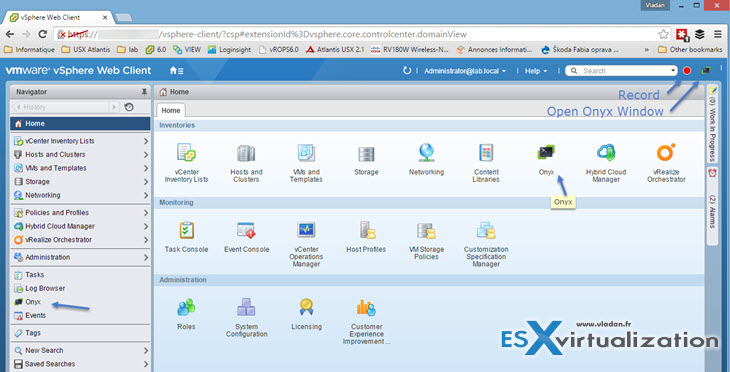Open the search options dropdown arrow
730x372 pixels.
(x=673, y=71)
